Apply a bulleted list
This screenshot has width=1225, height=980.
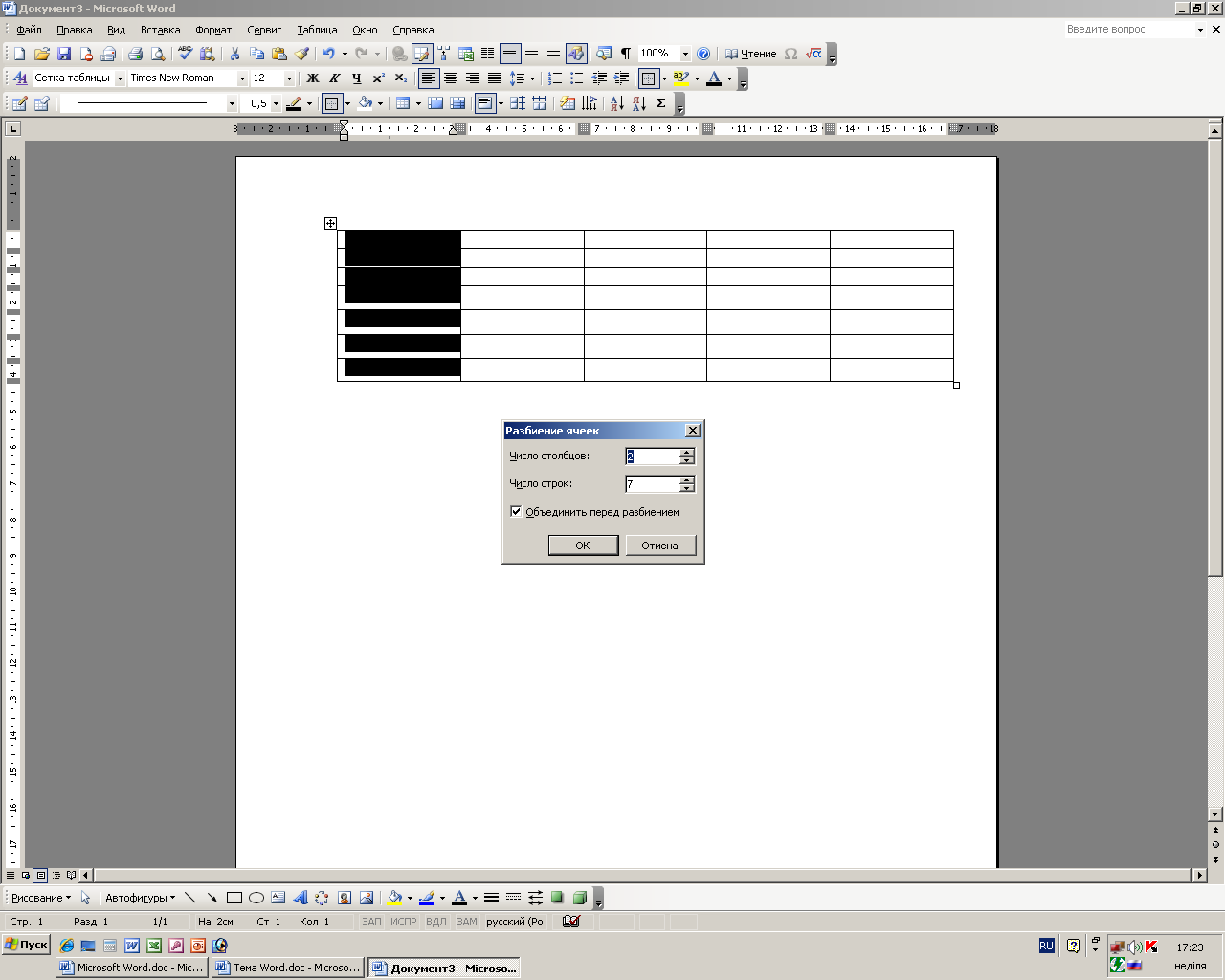click(576, 78)
